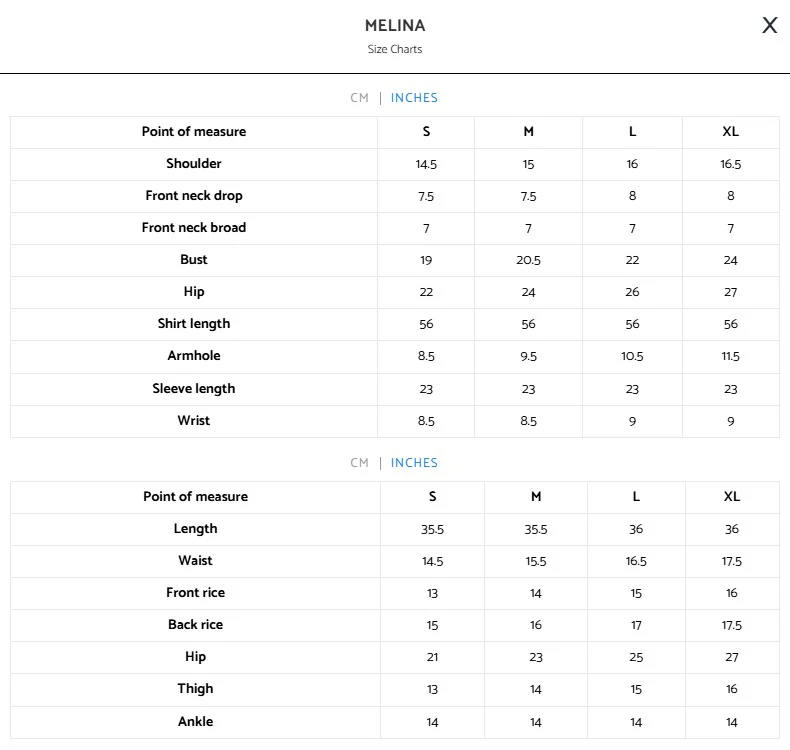
Task: Click the MELINA title heading
Action: 395,26
